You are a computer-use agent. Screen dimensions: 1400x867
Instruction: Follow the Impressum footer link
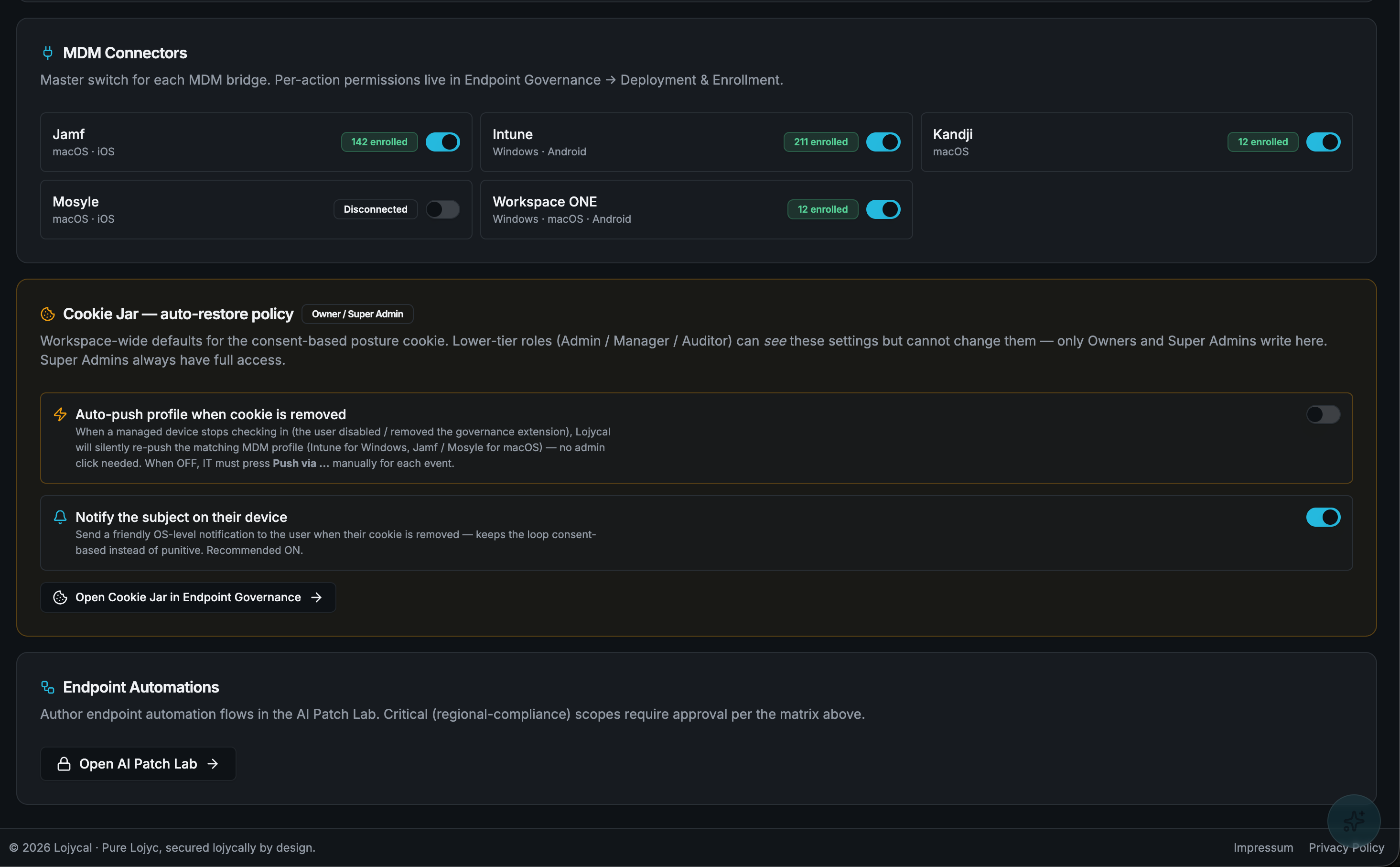[x=1263, y=847]
